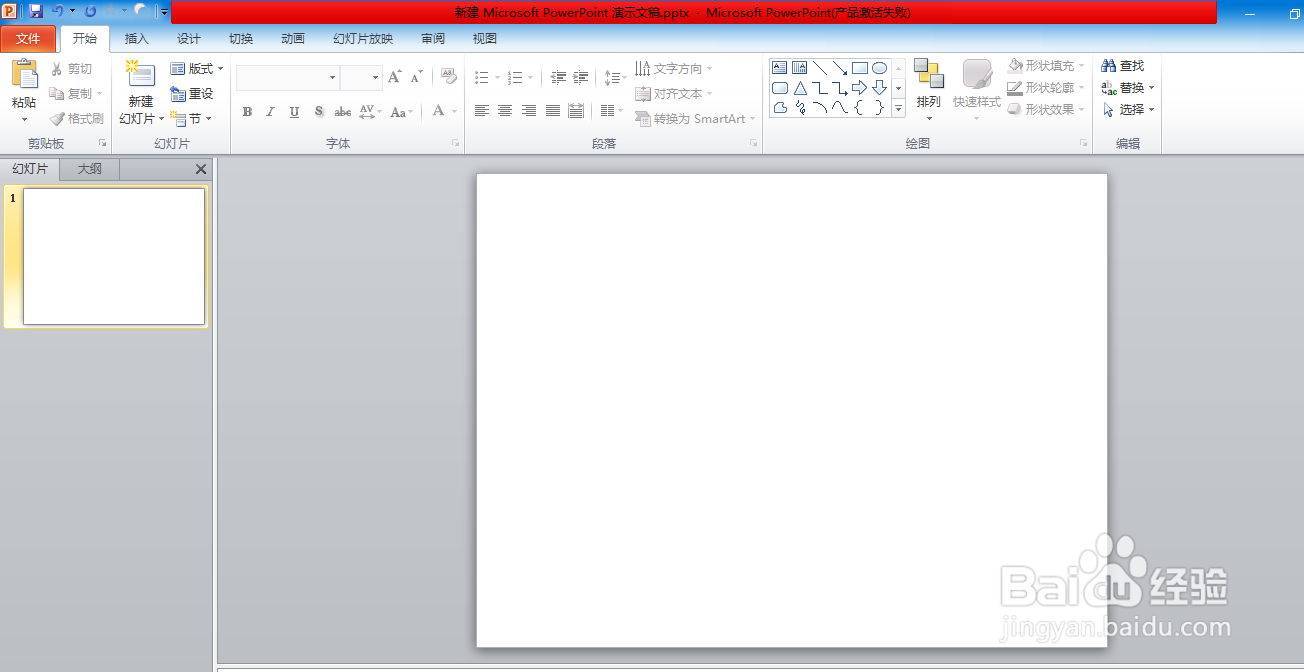1304x672 pixels.
Task: Select the isosceles triangle shape
Action: coord(800,88)
